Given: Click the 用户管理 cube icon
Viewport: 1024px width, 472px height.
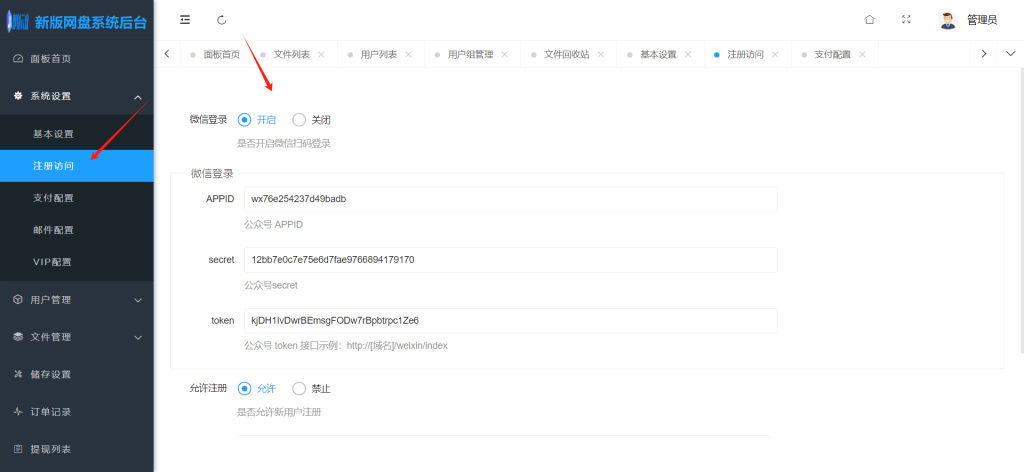Looking at the screenshot, I should 18,300.
